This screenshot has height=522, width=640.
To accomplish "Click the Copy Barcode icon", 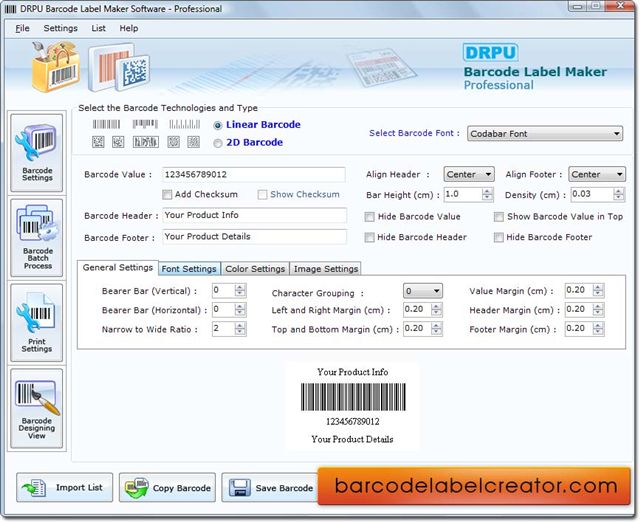I will click(137, 488).
